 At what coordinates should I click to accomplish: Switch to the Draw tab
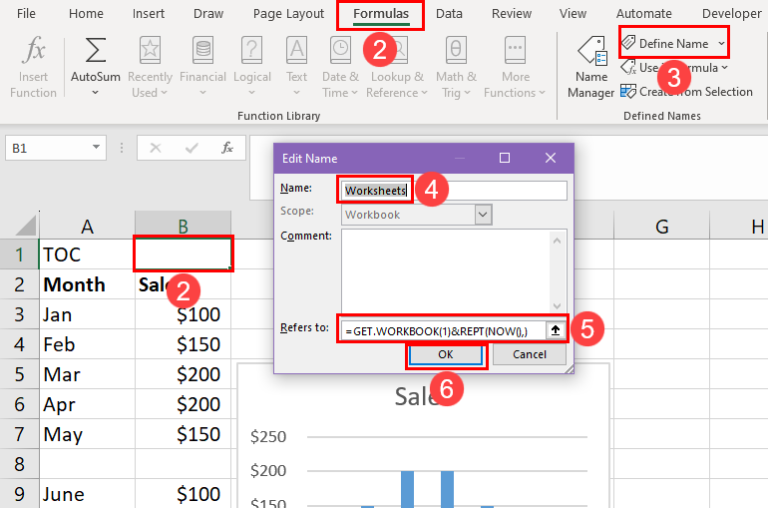pyautogui.click(x=208, y=14)
